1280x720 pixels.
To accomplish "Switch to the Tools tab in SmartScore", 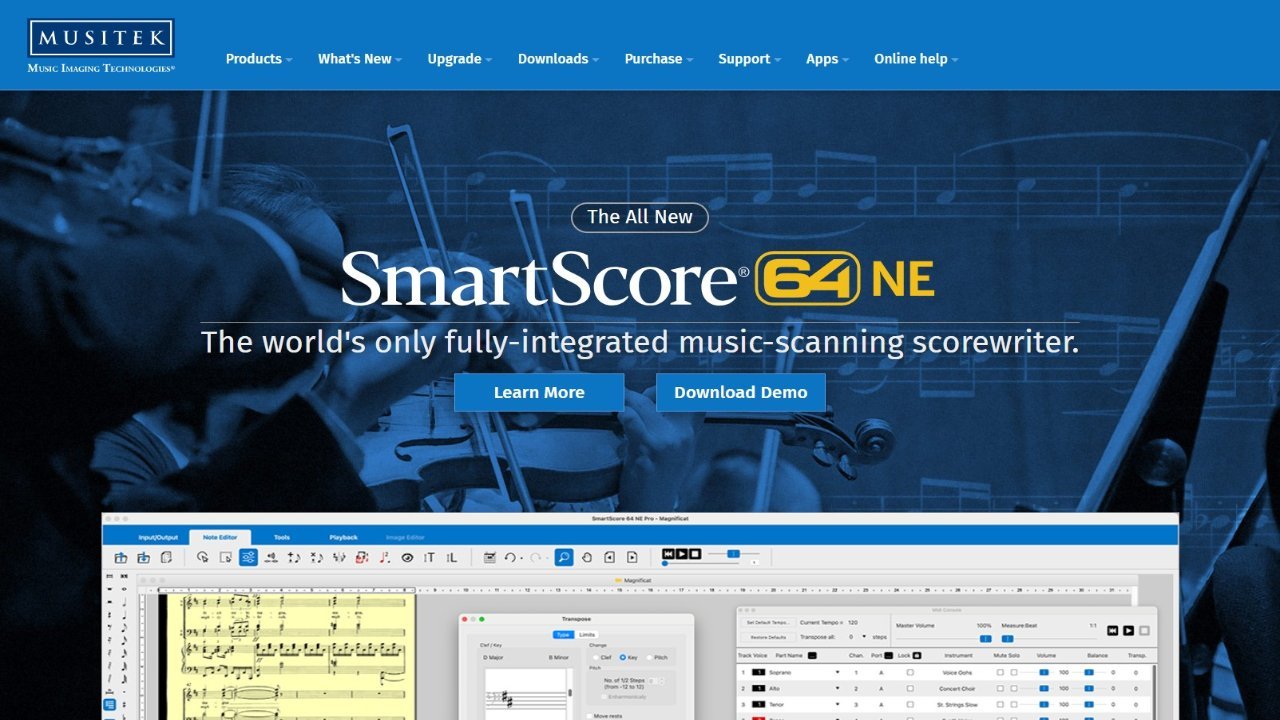I will (282, 537).
